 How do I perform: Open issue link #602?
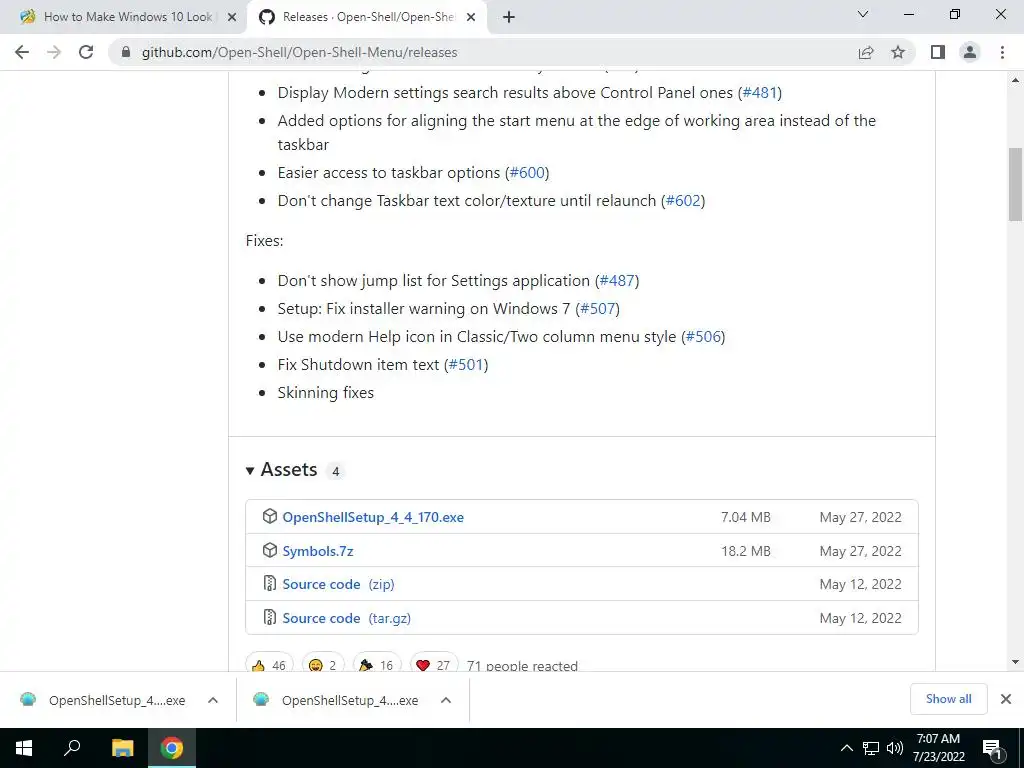683,201
